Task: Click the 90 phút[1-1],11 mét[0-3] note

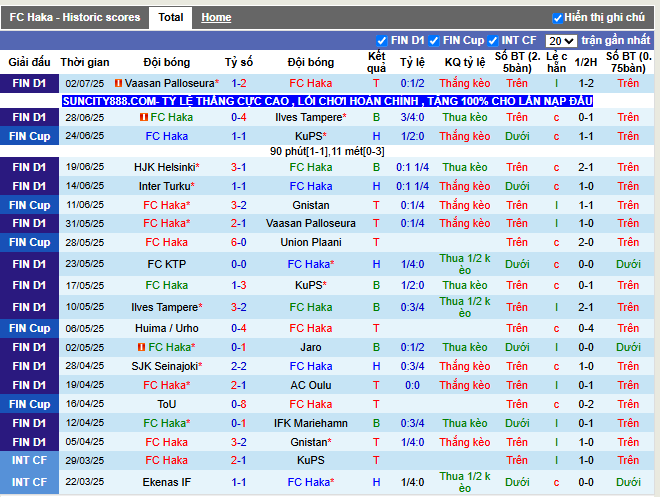Action: pos(327,151)
